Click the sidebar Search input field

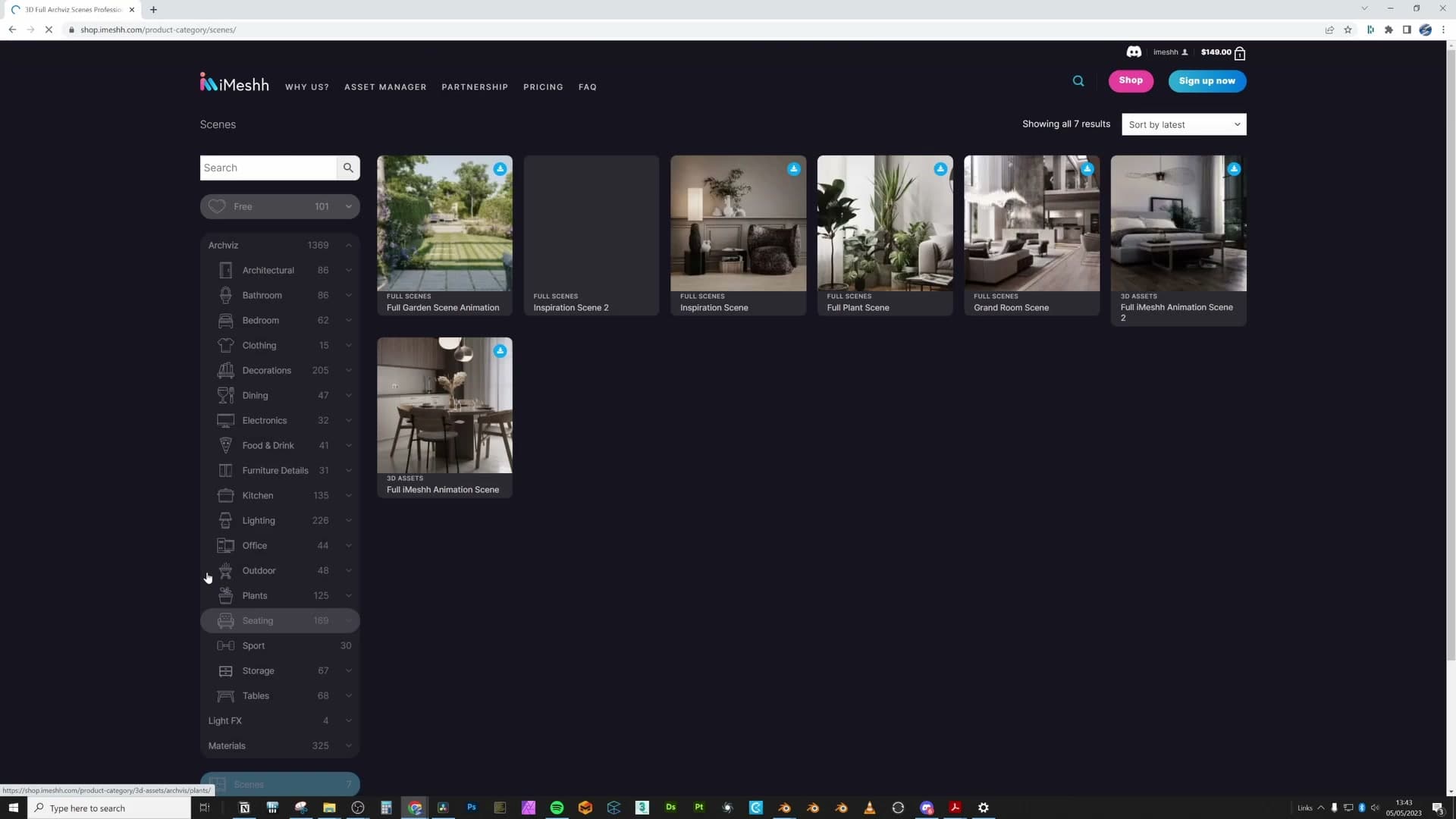[x=268, y=168]
